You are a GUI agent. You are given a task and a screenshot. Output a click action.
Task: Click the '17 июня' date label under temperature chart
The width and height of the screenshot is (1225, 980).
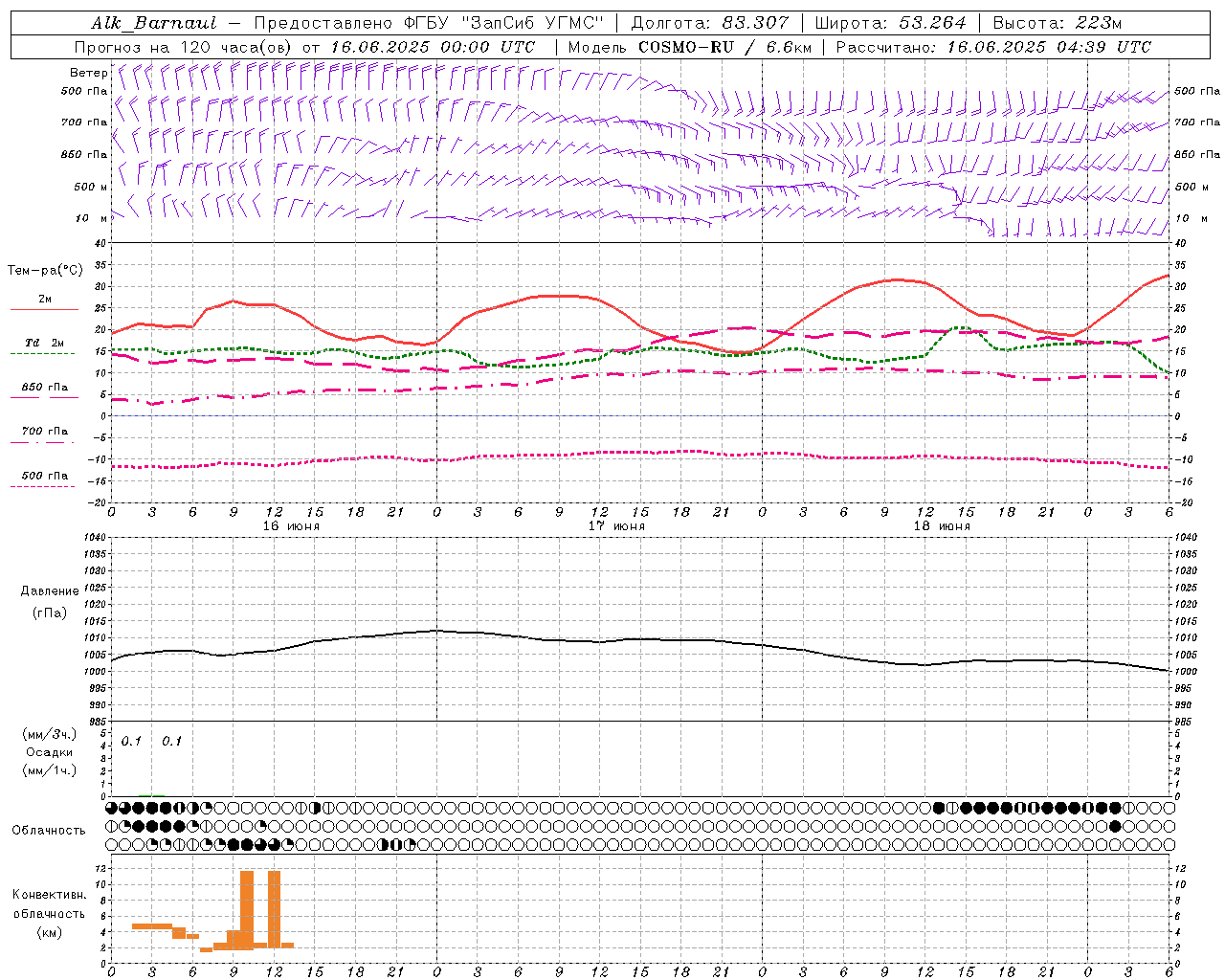[x=616, y=526]
